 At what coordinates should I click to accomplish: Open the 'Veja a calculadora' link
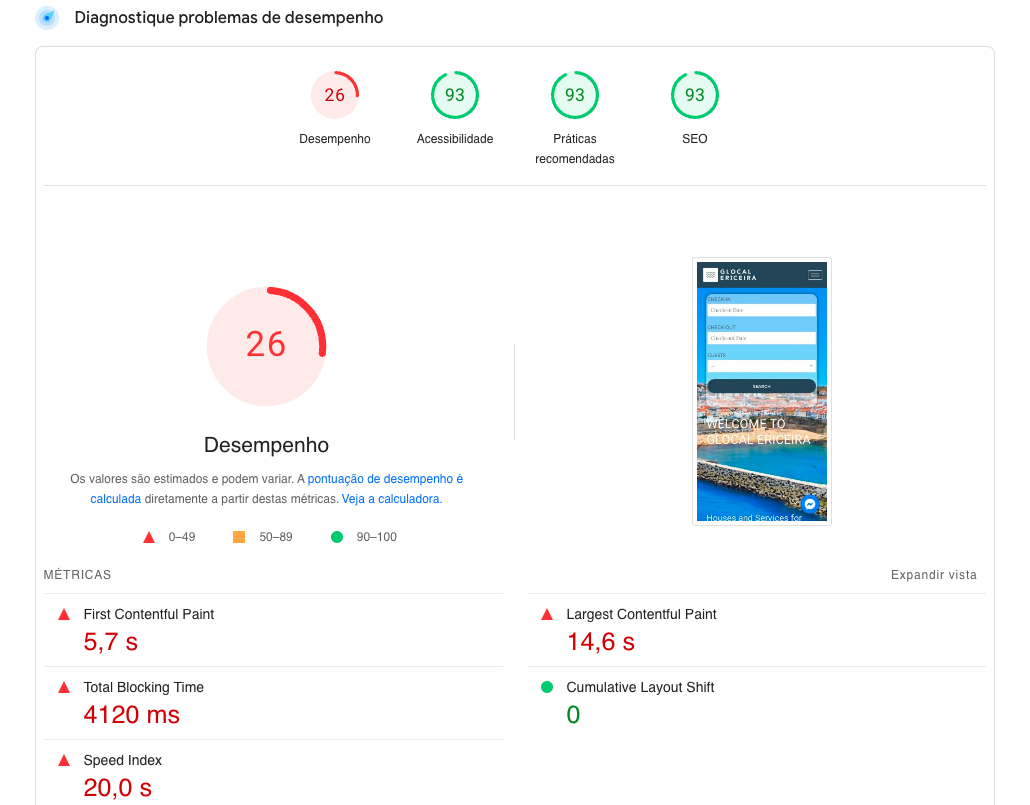click(391, 499)
